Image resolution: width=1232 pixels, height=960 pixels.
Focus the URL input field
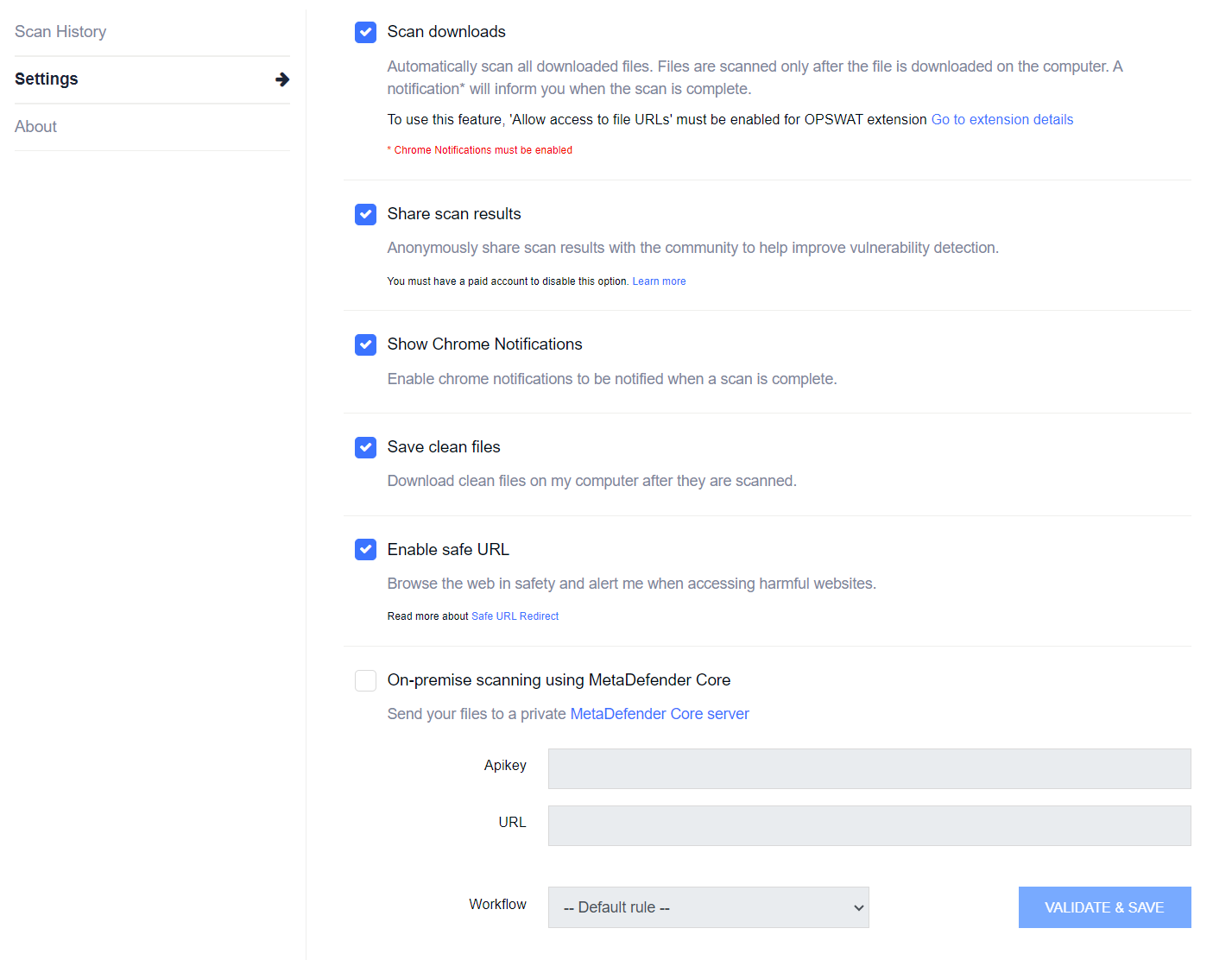click(869, 826)
